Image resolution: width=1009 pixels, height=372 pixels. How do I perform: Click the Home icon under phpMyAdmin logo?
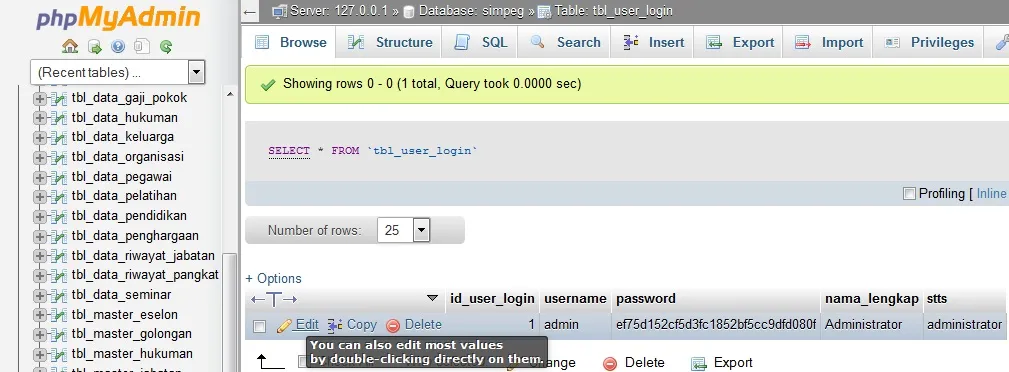tap(69, 46)
